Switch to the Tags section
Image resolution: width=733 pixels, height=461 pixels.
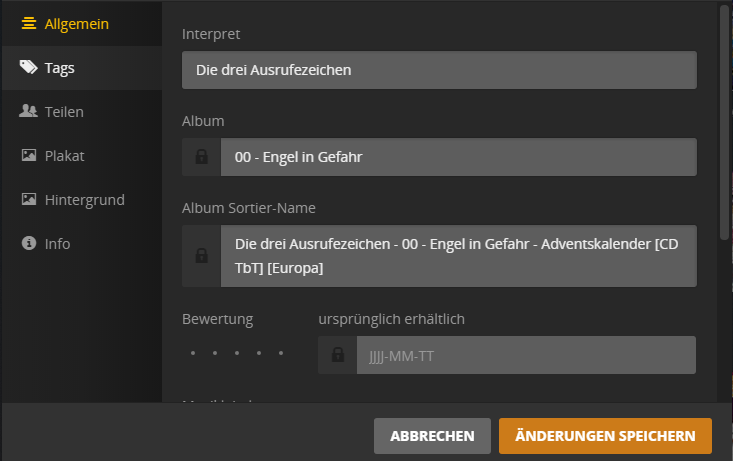tap(60, 68)
